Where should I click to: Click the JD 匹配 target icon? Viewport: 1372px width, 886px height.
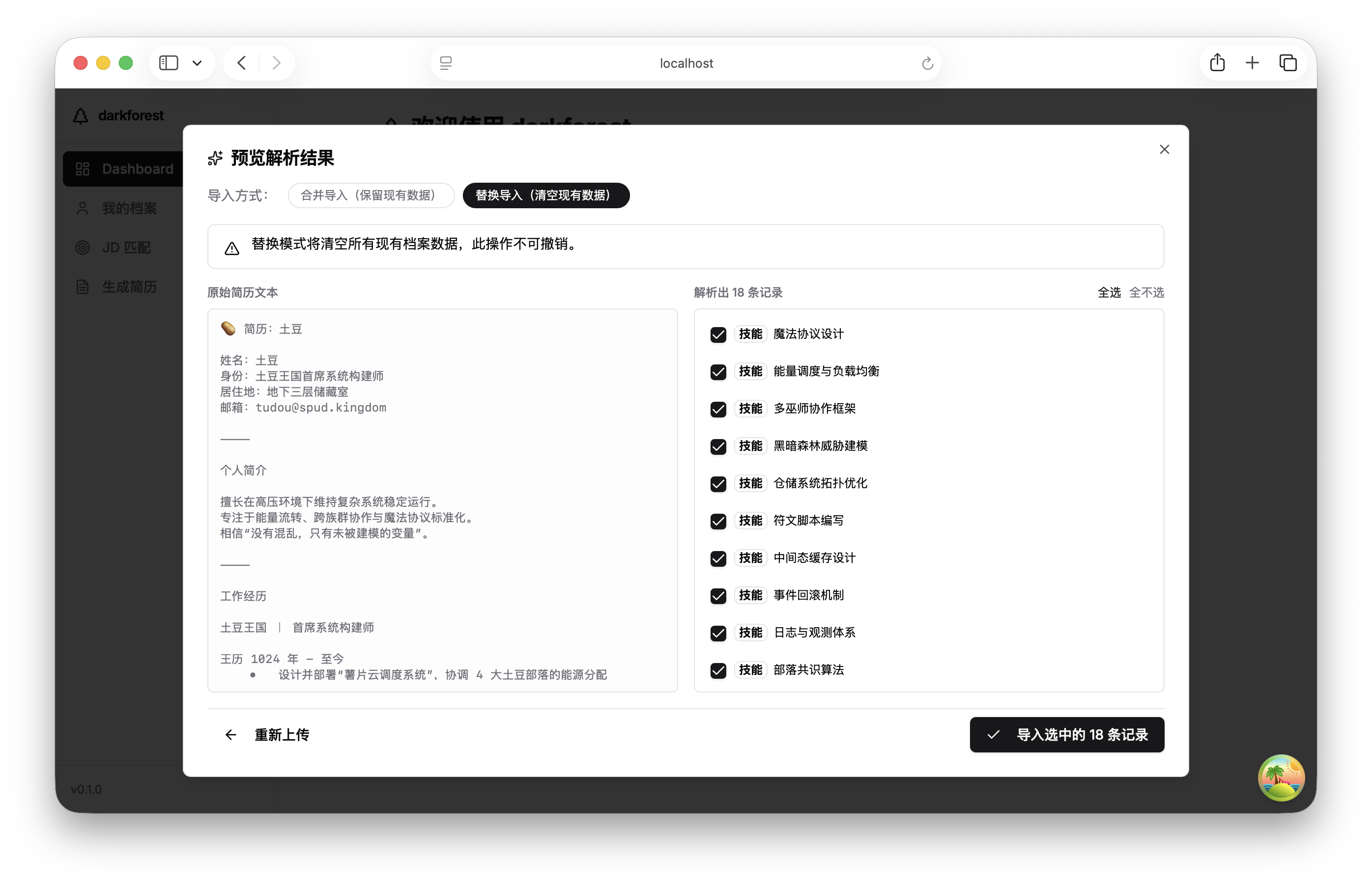(82, 248)
